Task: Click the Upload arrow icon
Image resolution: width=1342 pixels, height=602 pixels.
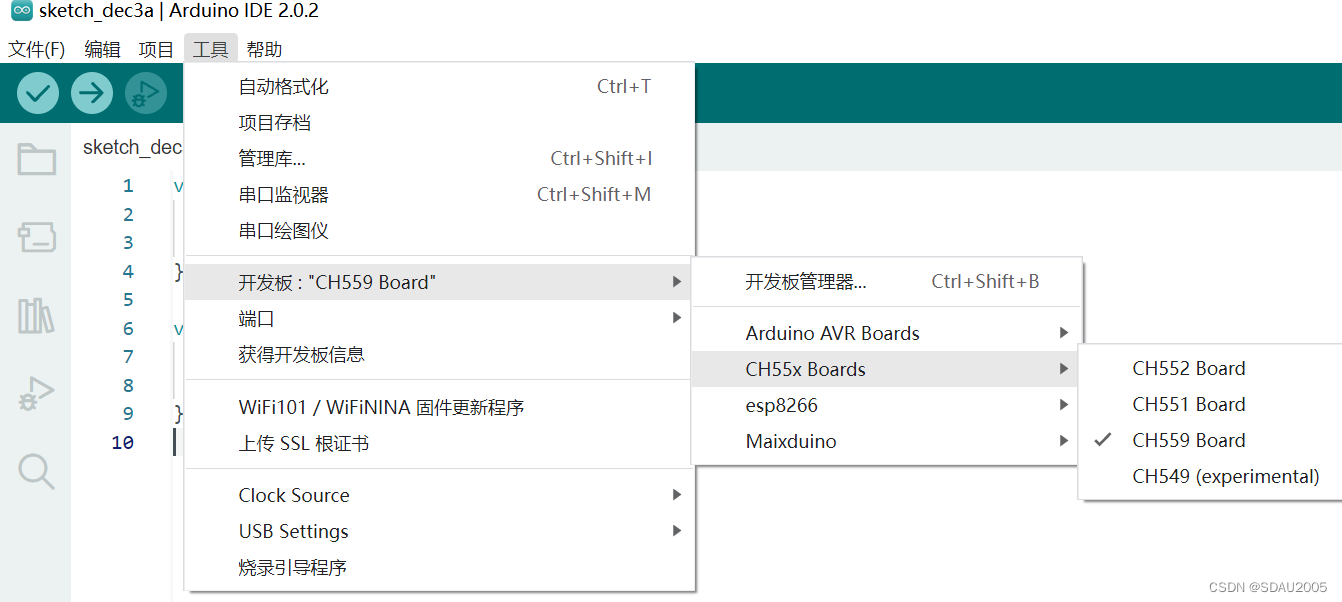Action: click(92, 93)
